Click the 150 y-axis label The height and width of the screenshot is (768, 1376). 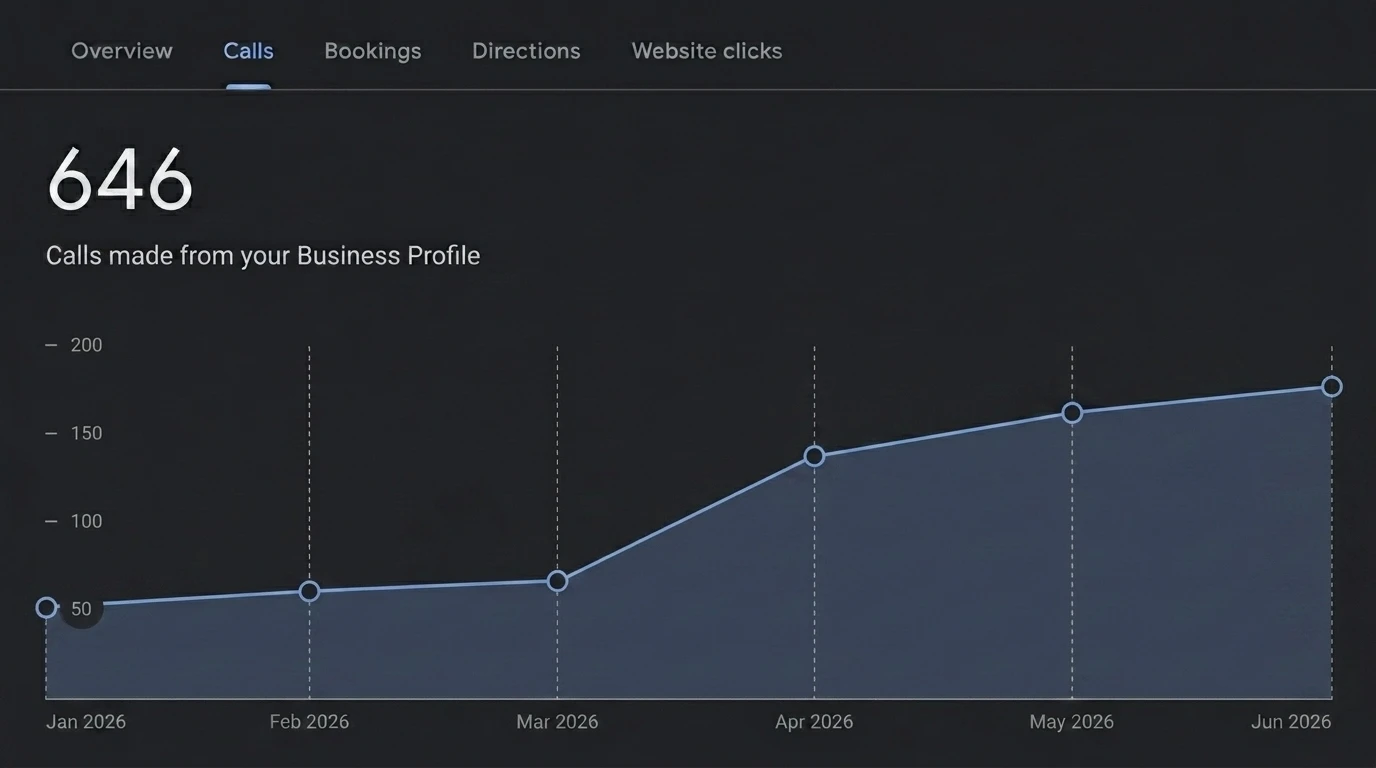[87, 433]
